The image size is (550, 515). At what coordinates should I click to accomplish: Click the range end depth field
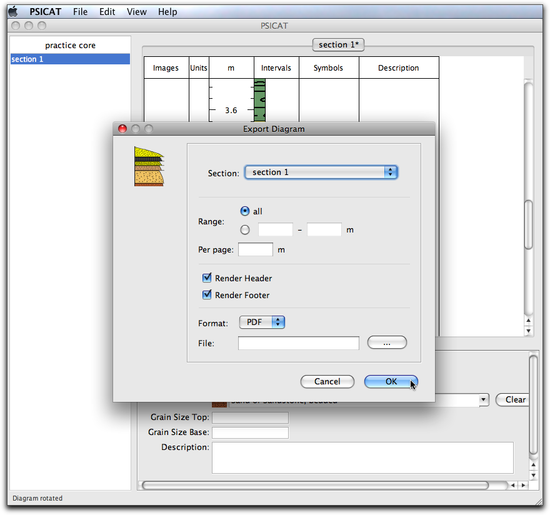click(324, 229)
